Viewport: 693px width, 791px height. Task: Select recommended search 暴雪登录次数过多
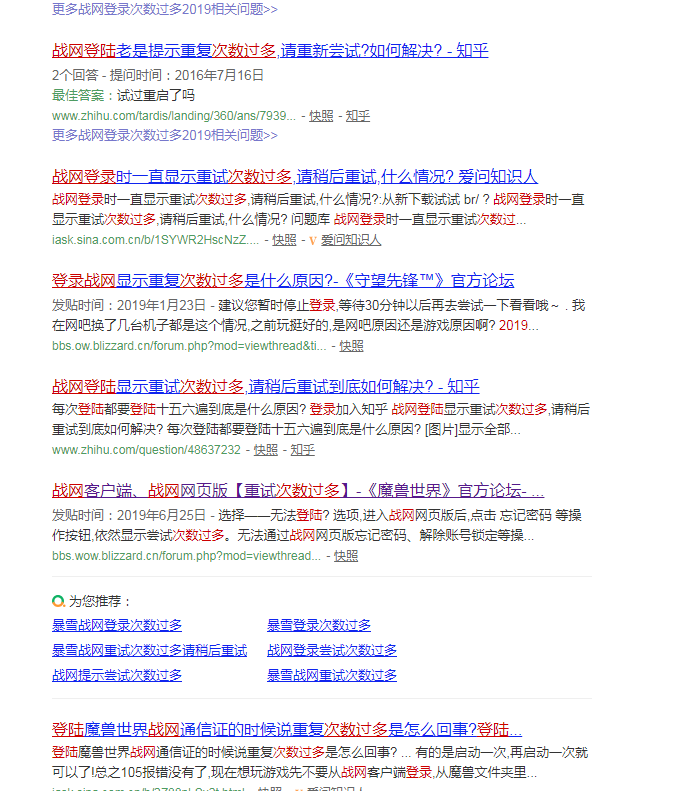point(319,626)
